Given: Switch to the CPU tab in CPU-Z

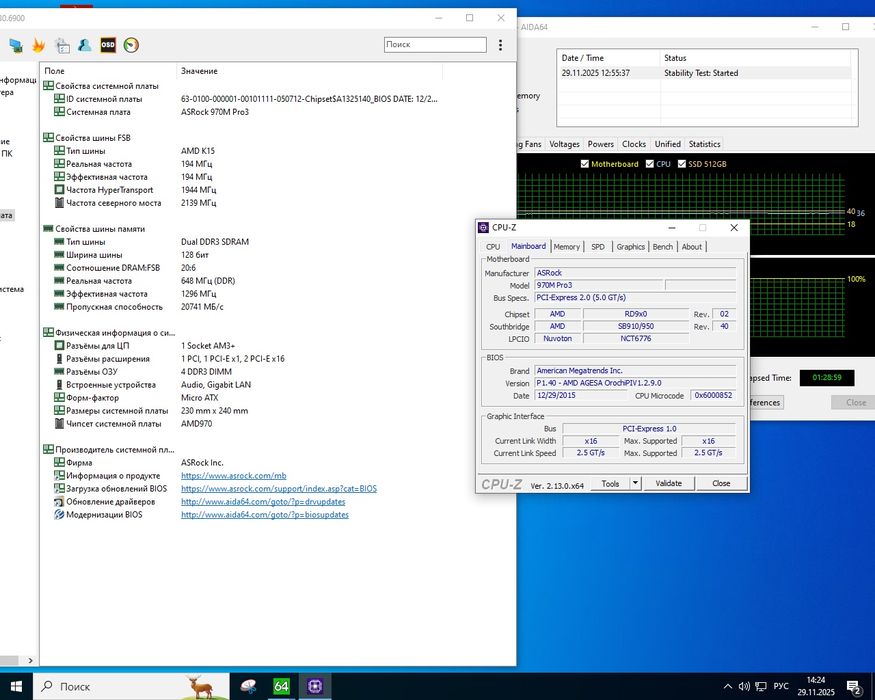Looking at the screenshot, I should (493, 247).
